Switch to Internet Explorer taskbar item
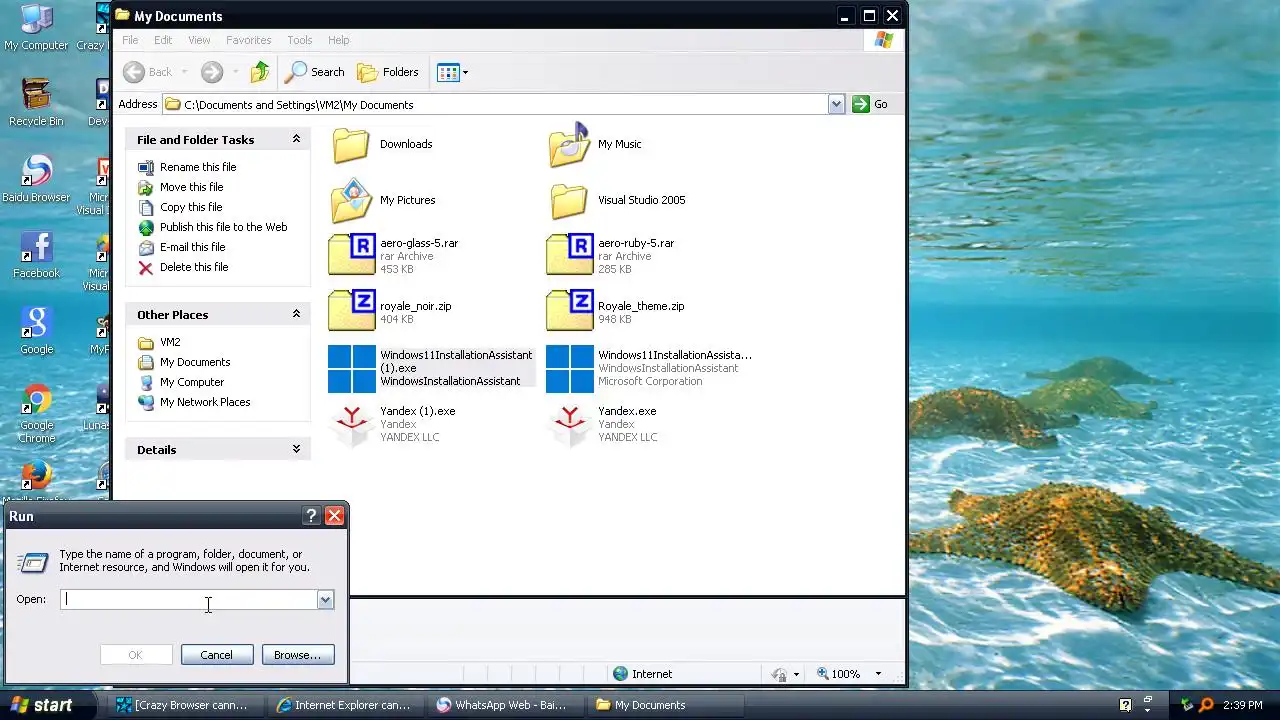This screenshot has height=720, width=1280. (x=347, y=705)
